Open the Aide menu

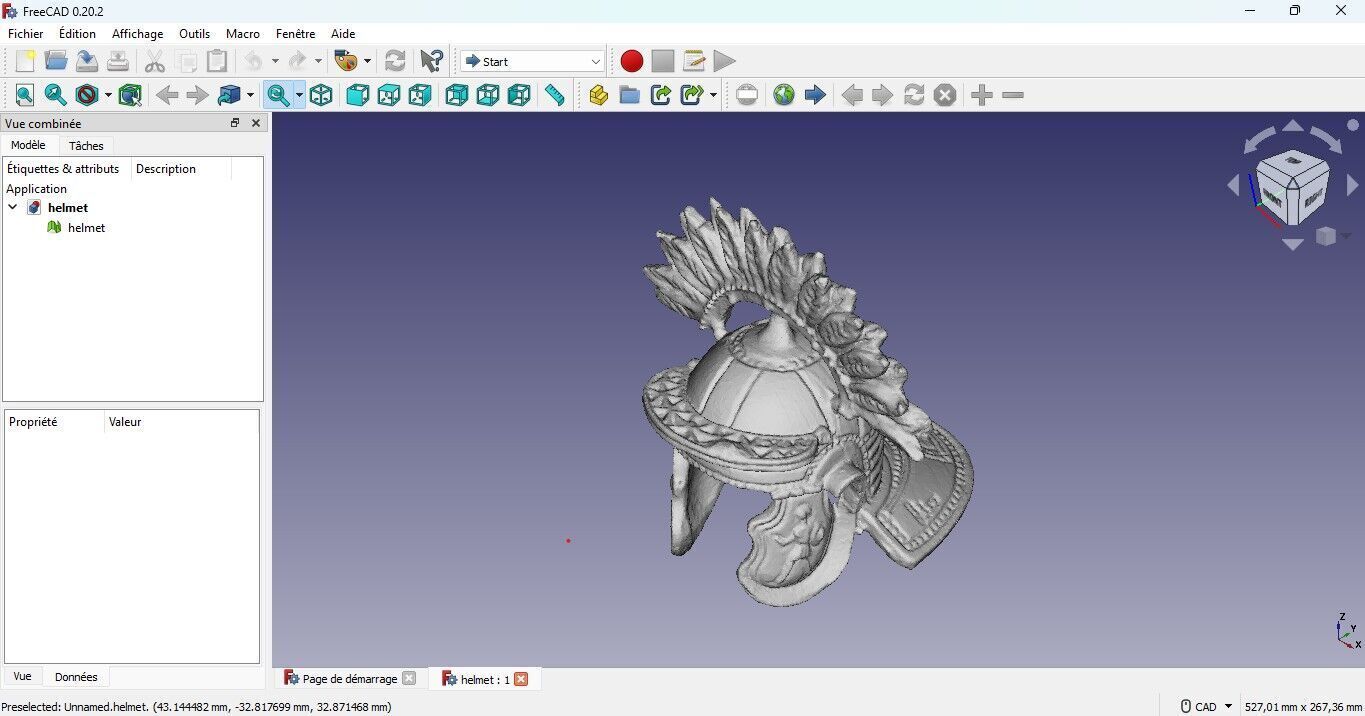[343, 33]
